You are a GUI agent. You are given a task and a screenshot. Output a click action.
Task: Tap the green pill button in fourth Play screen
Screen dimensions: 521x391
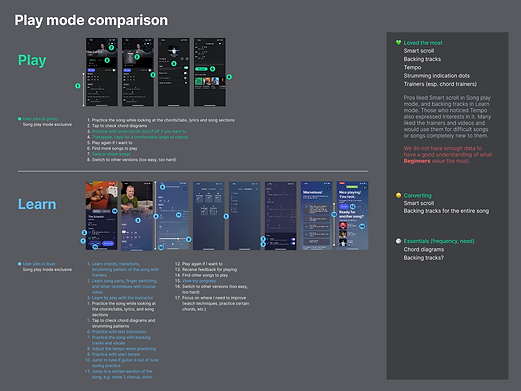click(201, 69)
